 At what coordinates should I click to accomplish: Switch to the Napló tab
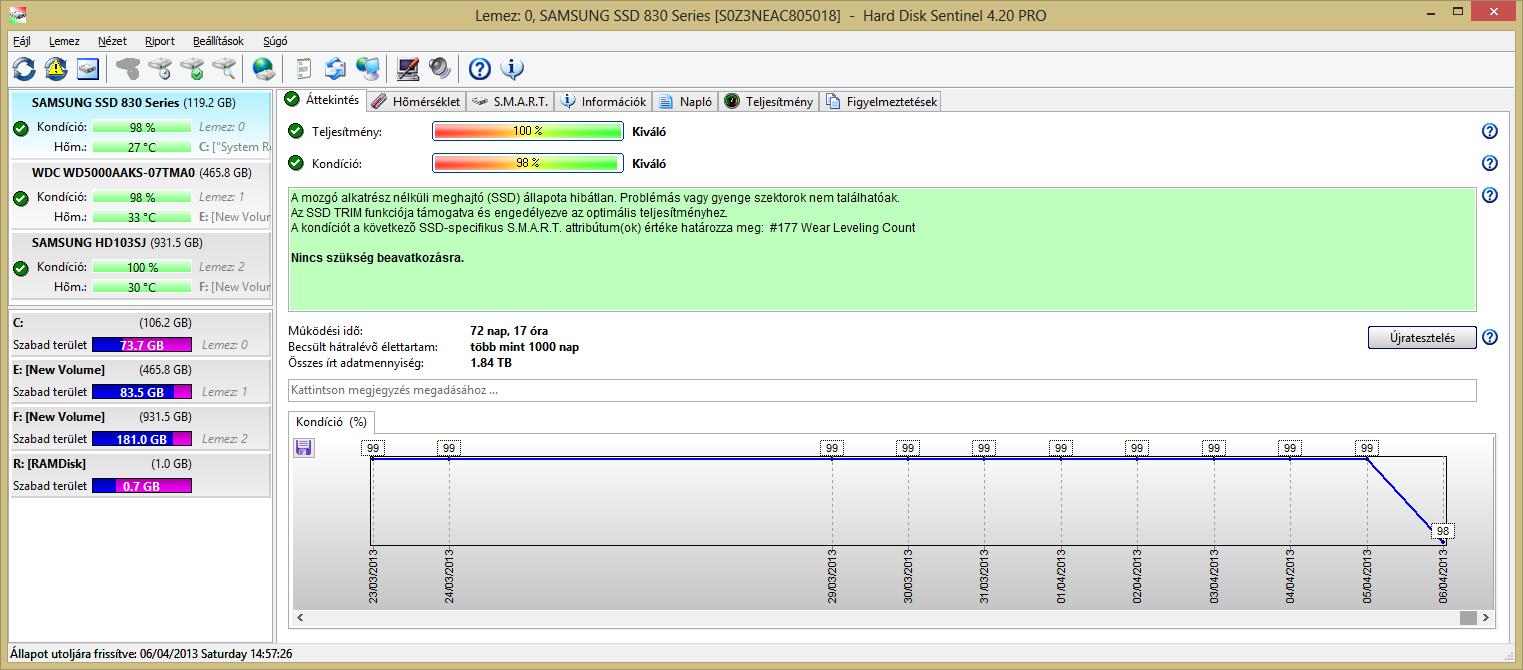[685, 101]
